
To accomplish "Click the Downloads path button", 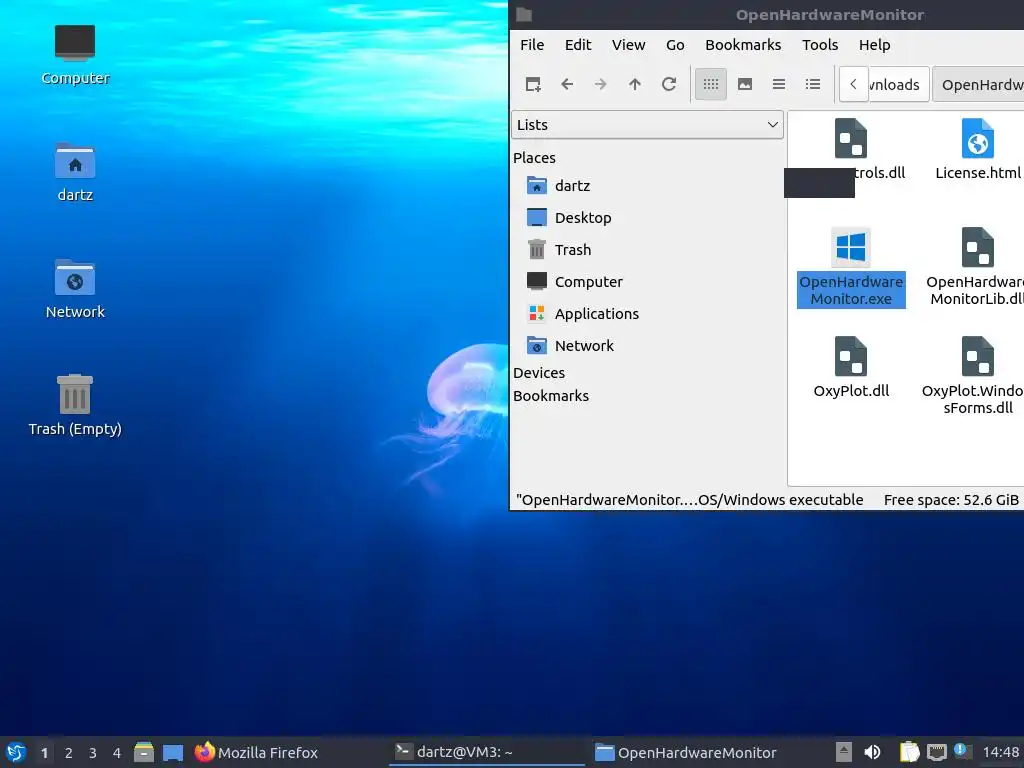I will pos(898,84).
